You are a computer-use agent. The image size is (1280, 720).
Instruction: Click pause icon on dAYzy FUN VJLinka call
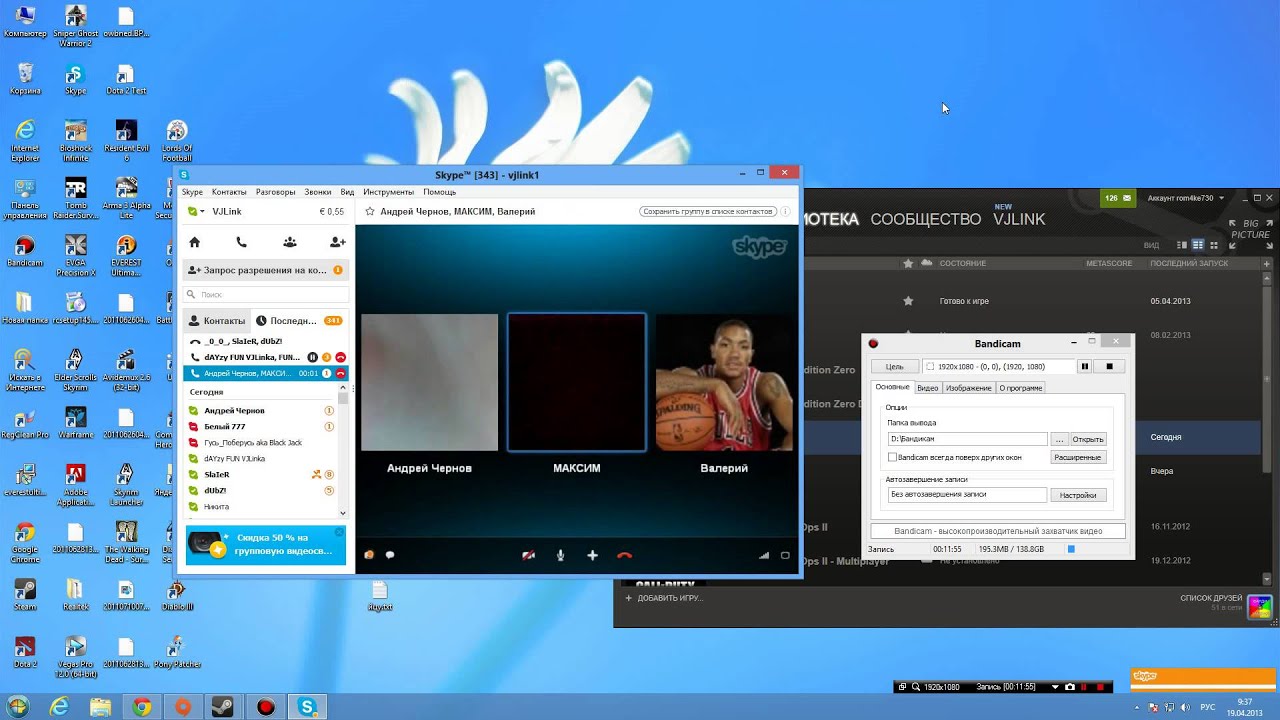[312, 357]
